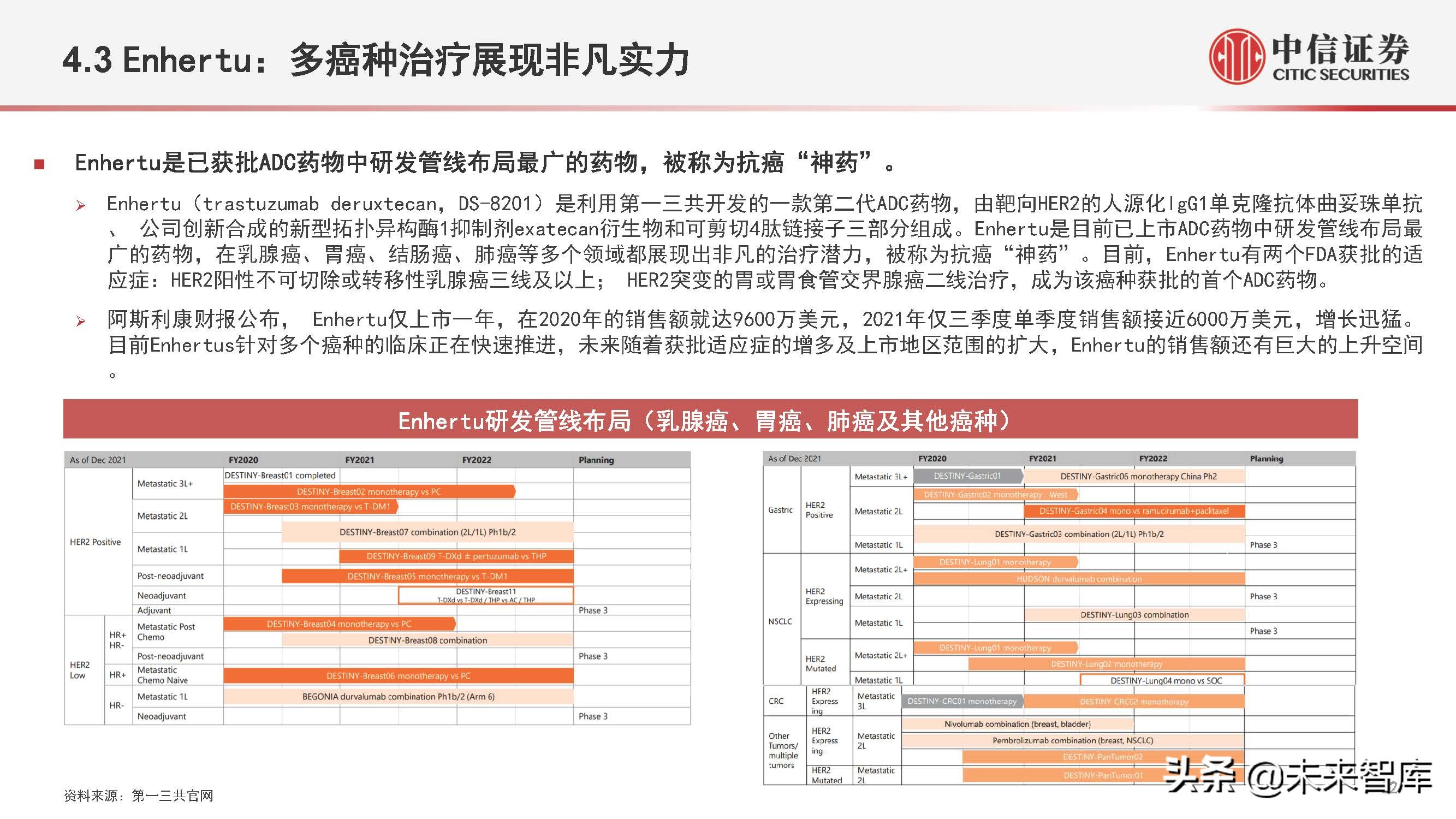Click the 'DESTINY-CRC02 monotherapy' bar
The image size is (1456, 819).
(x=1134, y=702)
